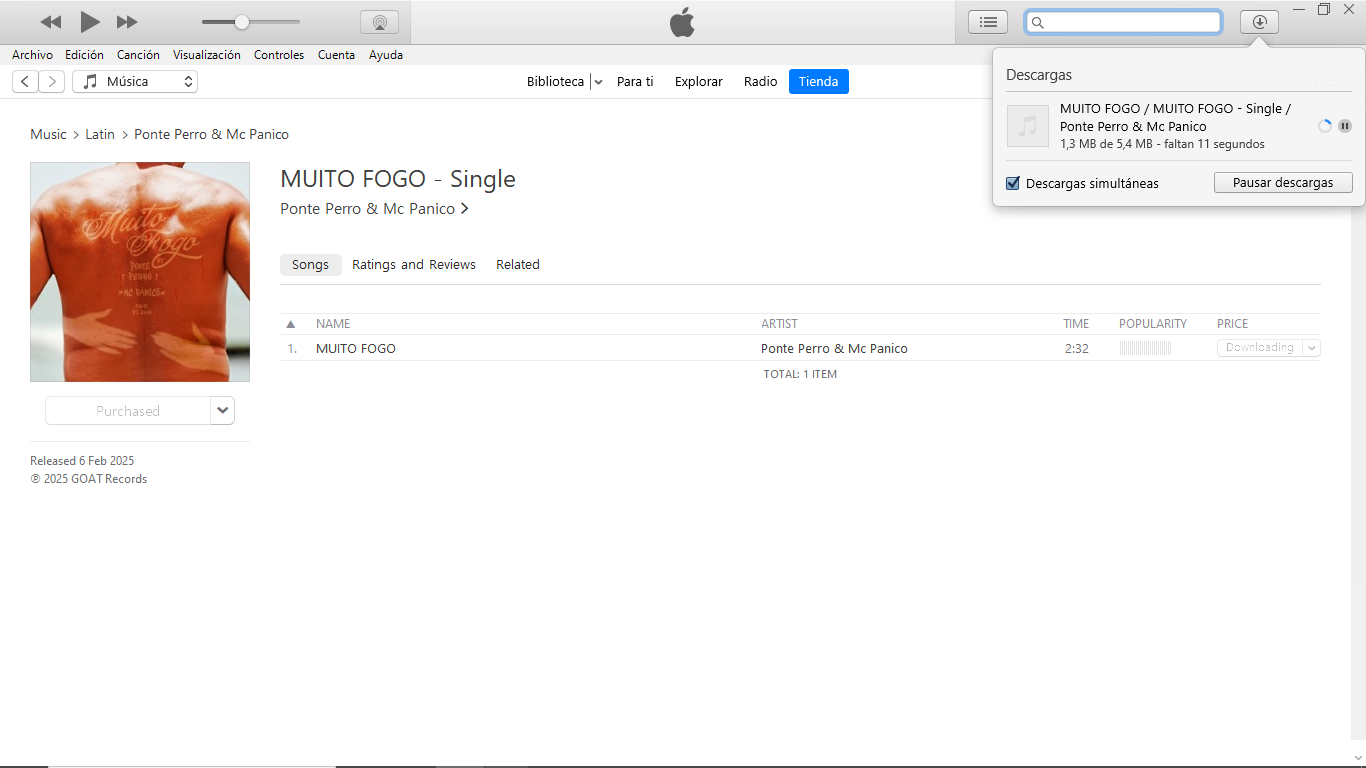Switch to the Explorar tab
This screenshot has height=768, width=1366.
point(698,82)
